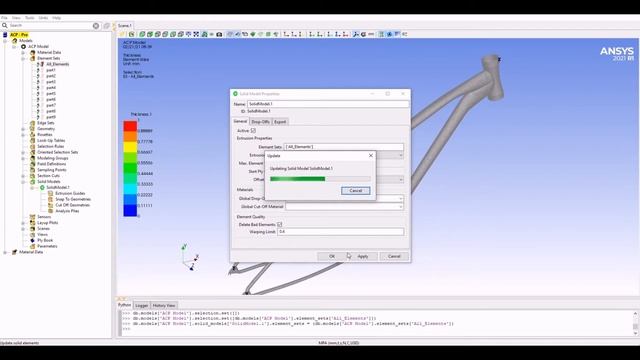
Task: Switch to the Drop-Offs tab
Action: (x=260, y=122)
